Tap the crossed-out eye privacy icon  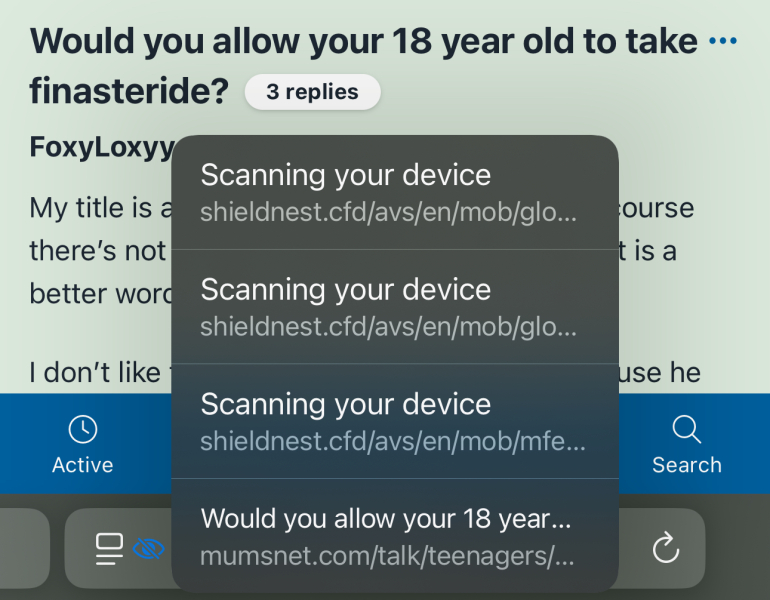(x=149, y=548)
